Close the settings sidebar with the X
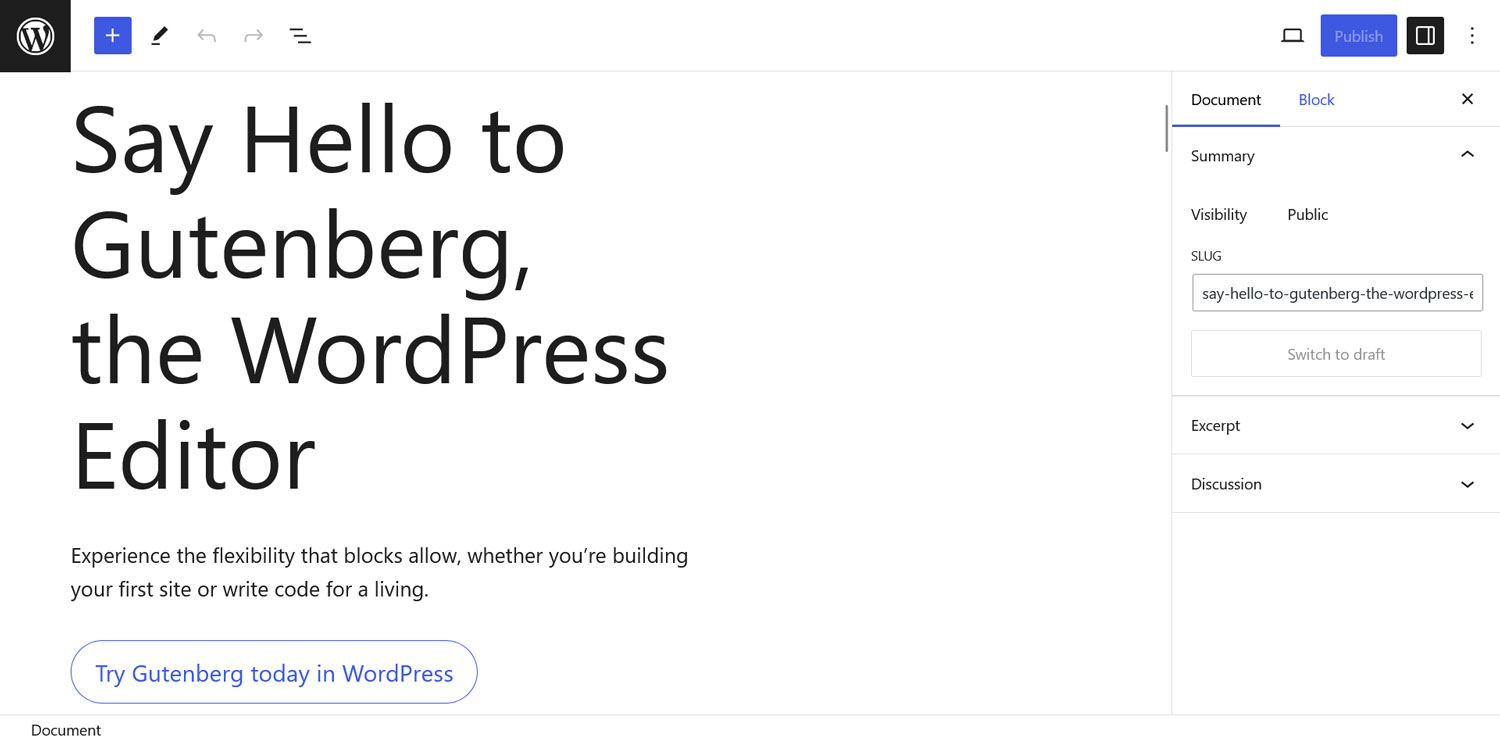 point(1467,99)
